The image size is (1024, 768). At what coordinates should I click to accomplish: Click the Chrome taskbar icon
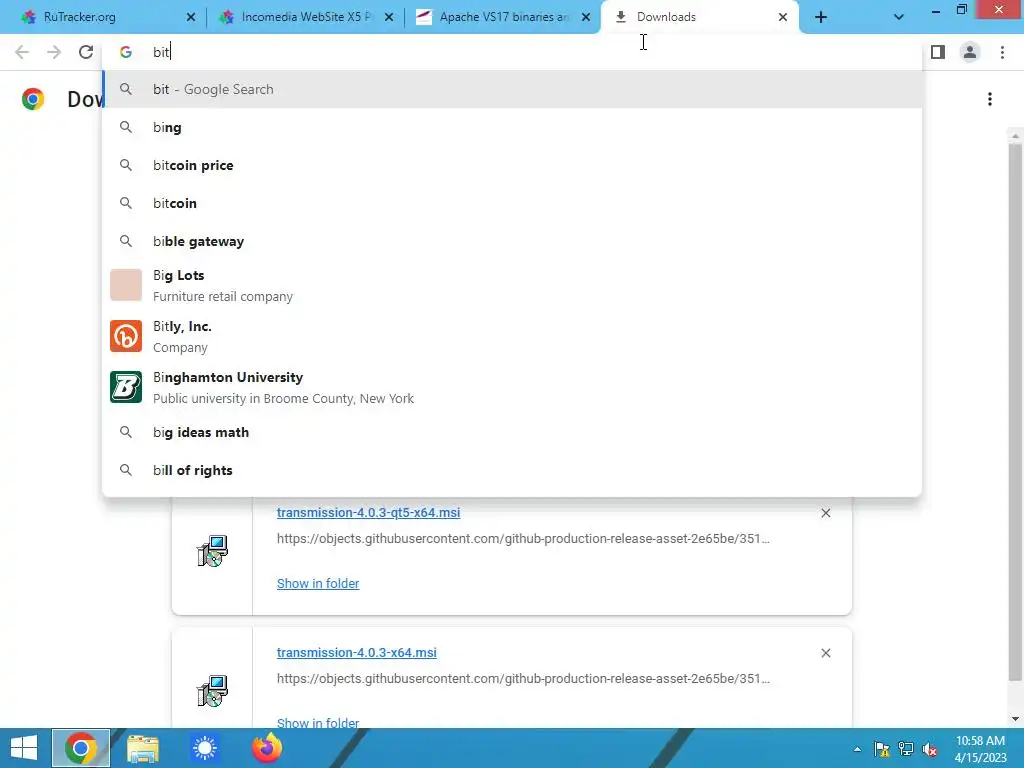81,748
